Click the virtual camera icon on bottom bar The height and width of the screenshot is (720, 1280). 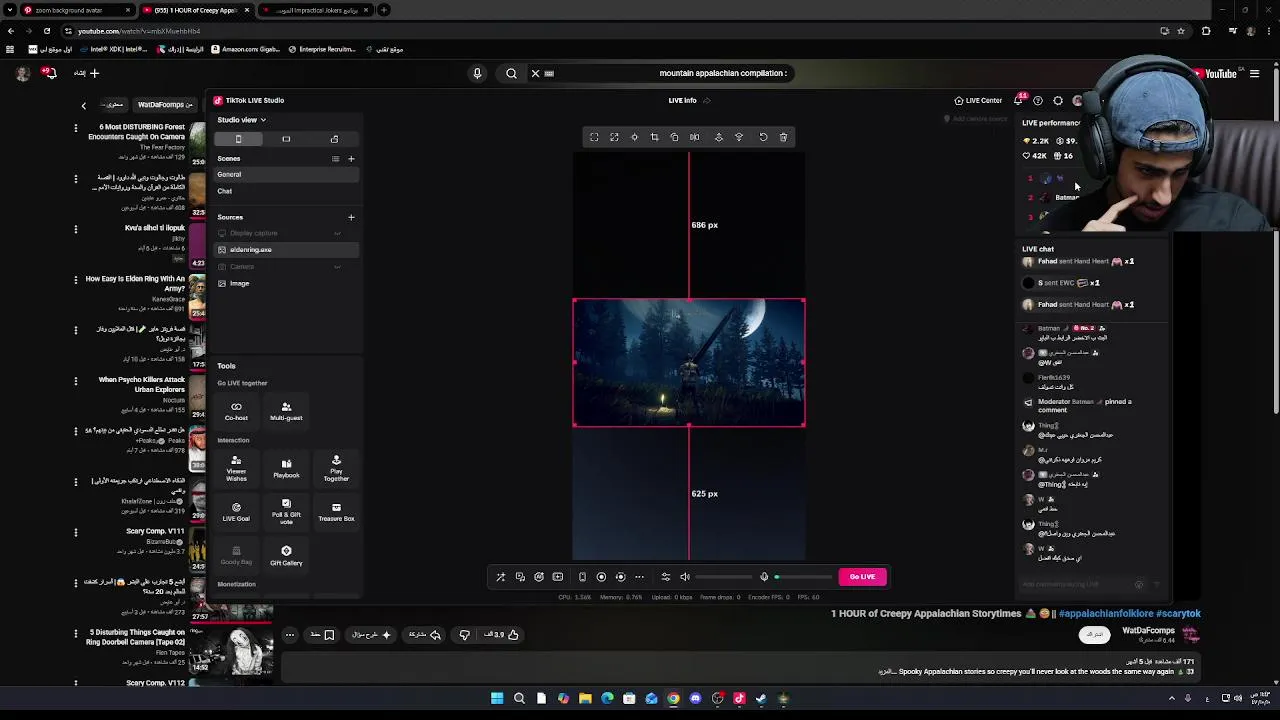[582, 577]
